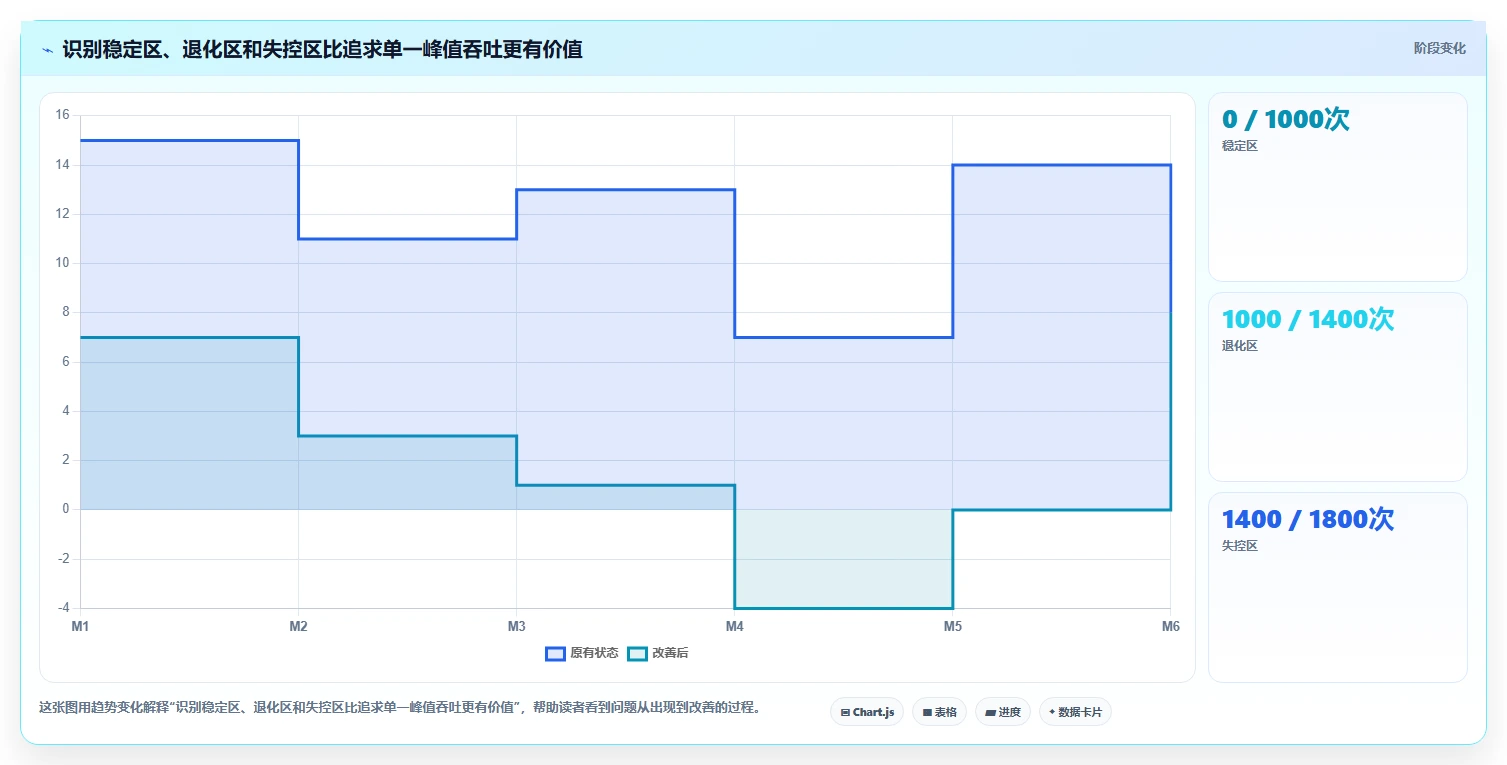Click the M1 x-axis label
The image size is (1507, 765).
tap(80, 627)
